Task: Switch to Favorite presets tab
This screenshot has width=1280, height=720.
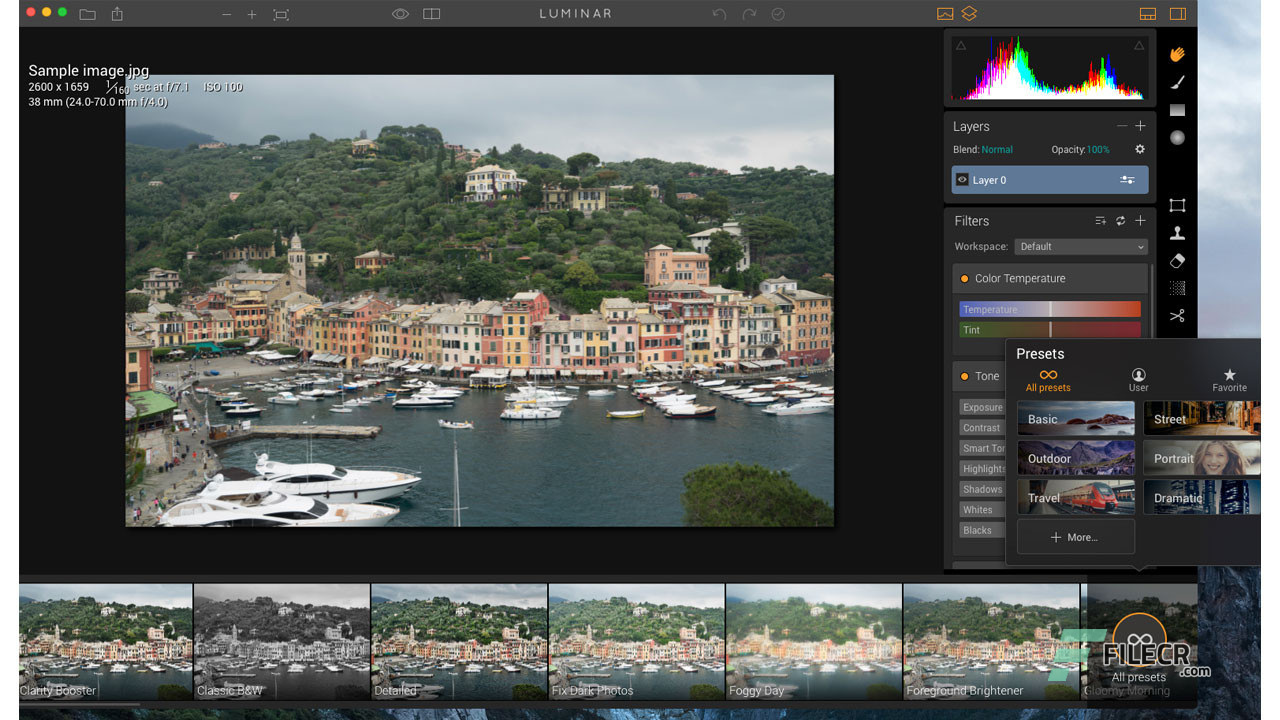Action: (1230, 381)
